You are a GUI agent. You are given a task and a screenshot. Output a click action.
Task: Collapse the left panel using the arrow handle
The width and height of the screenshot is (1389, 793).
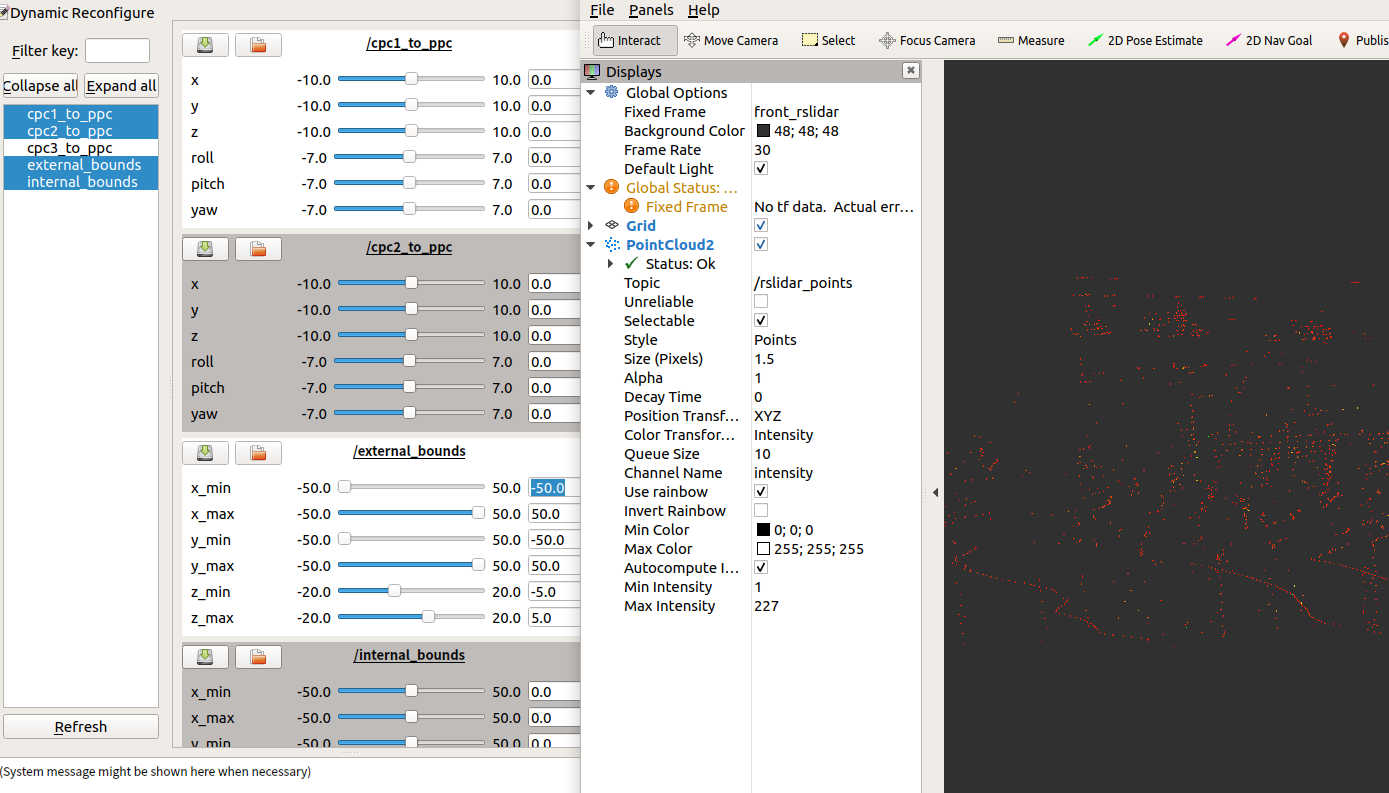coord(935,492)
